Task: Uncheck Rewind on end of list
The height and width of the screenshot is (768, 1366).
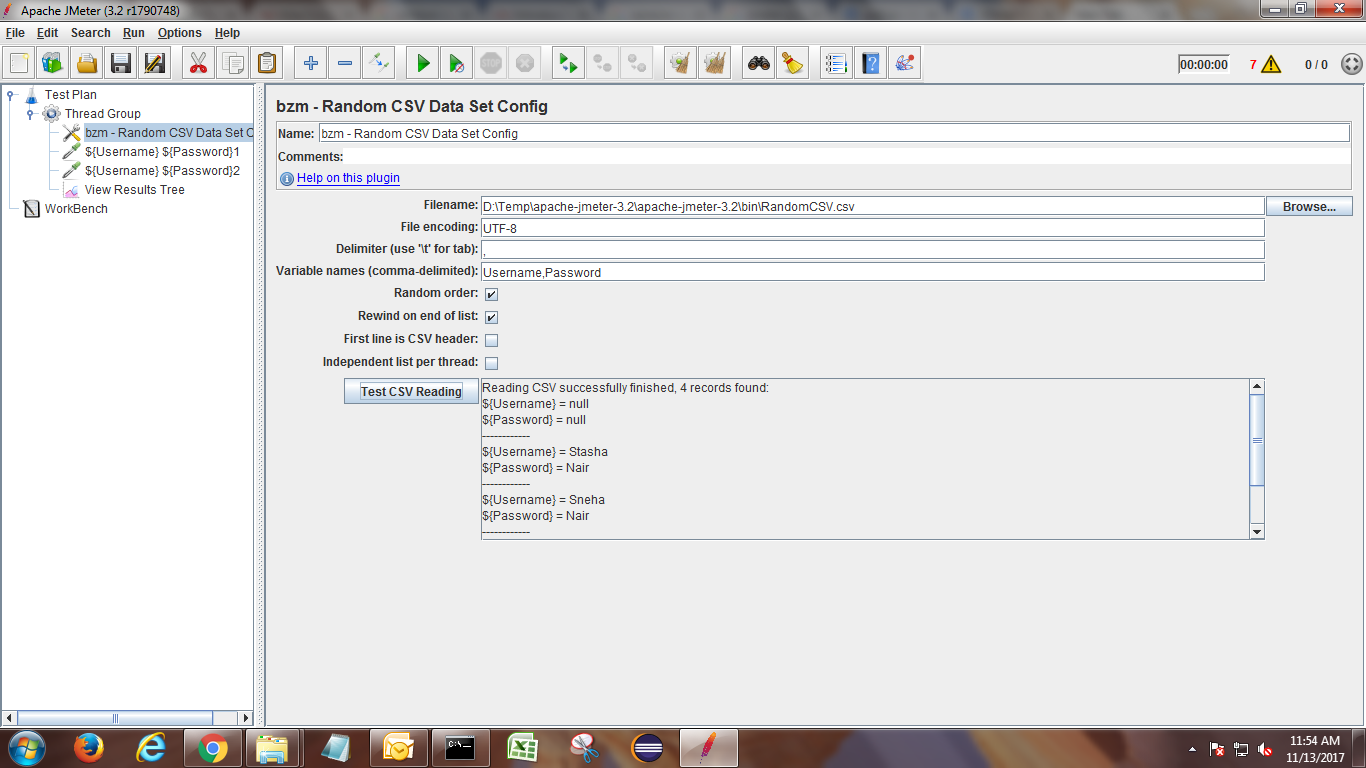Action: (491, 317)
